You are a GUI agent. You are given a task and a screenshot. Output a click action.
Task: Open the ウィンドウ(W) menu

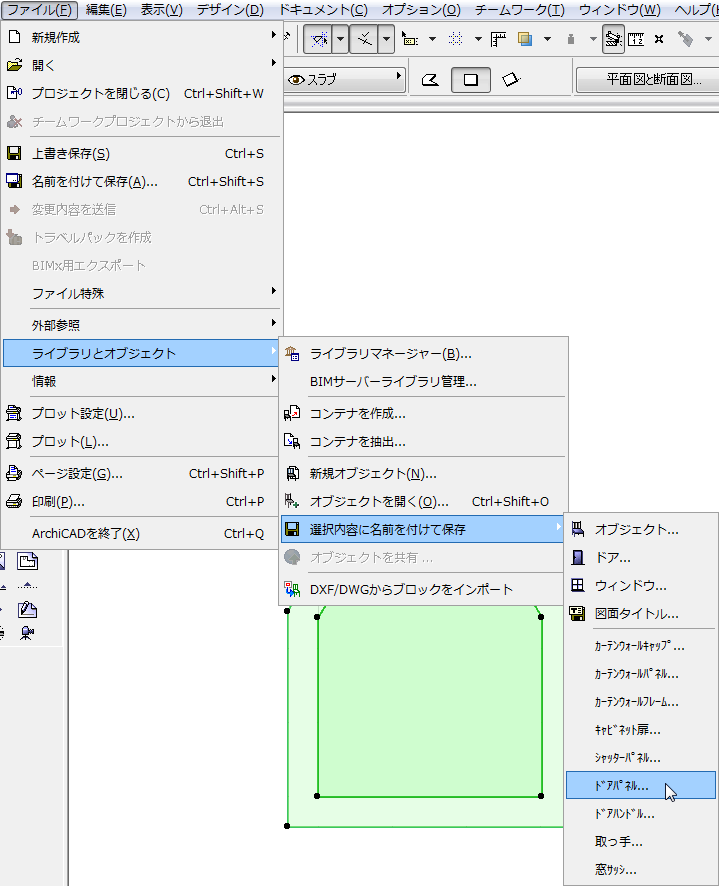(x=620, y=10)
